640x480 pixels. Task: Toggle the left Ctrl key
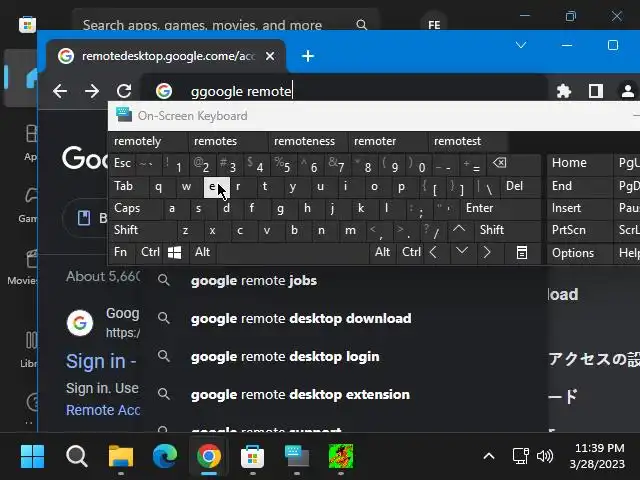click(150, 252)
